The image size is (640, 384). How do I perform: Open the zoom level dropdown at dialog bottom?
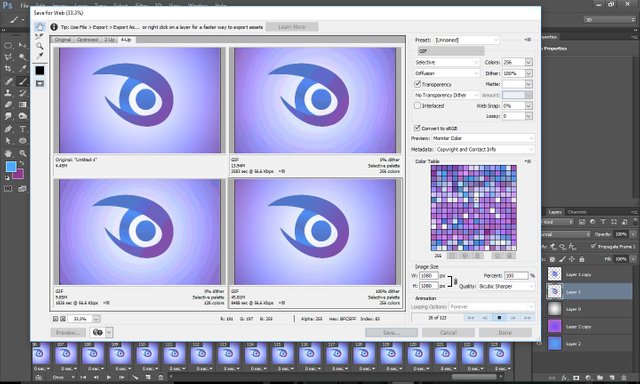coord(96,318)
